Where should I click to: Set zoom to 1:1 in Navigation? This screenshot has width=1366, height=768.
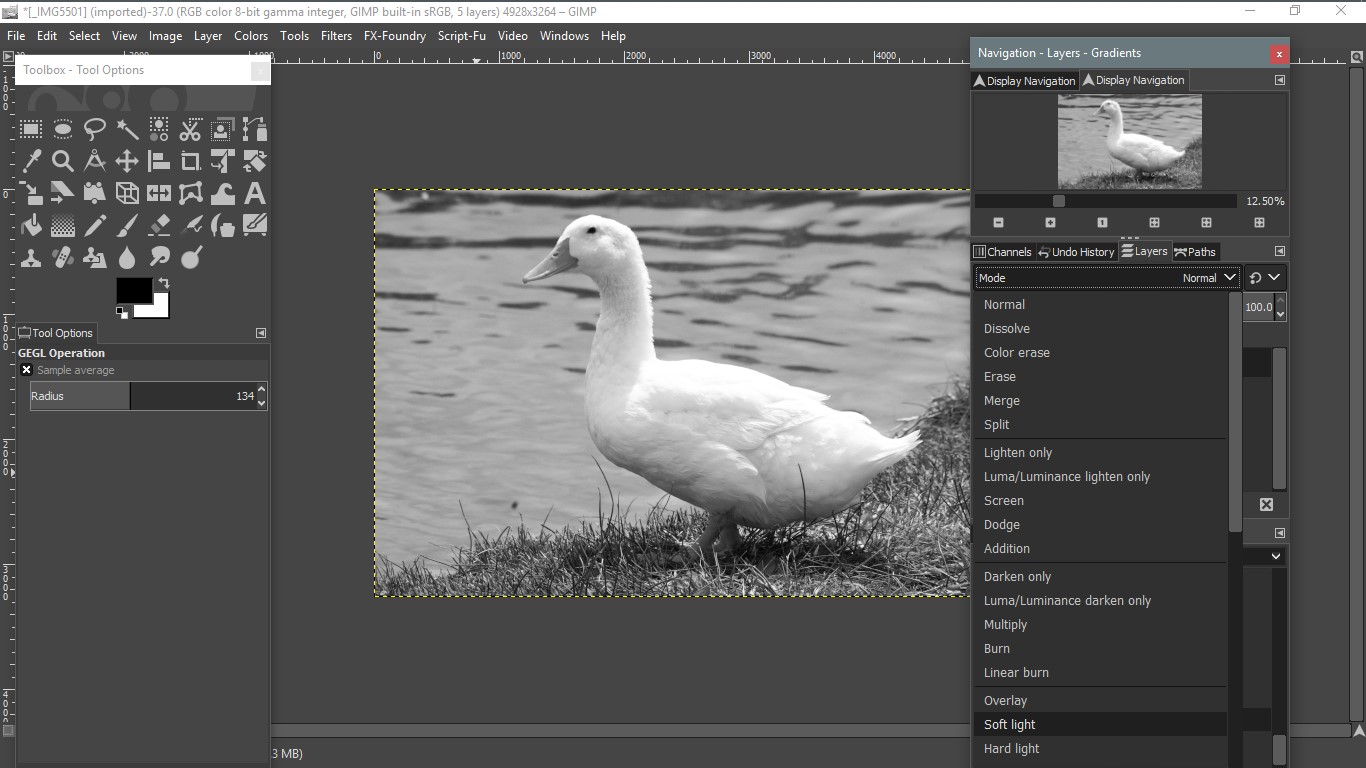pyautogui.click(x=1102, y=223)
